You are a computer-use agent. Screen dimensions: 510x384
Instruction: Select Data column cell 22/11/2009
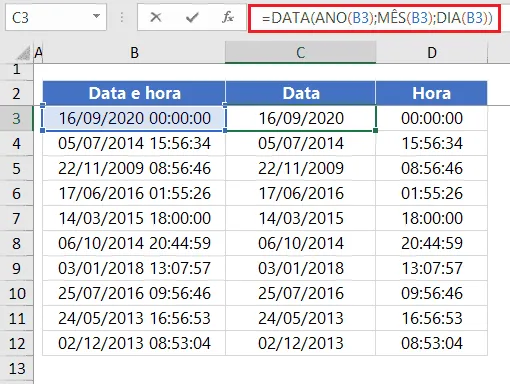(x=301, y=168)
